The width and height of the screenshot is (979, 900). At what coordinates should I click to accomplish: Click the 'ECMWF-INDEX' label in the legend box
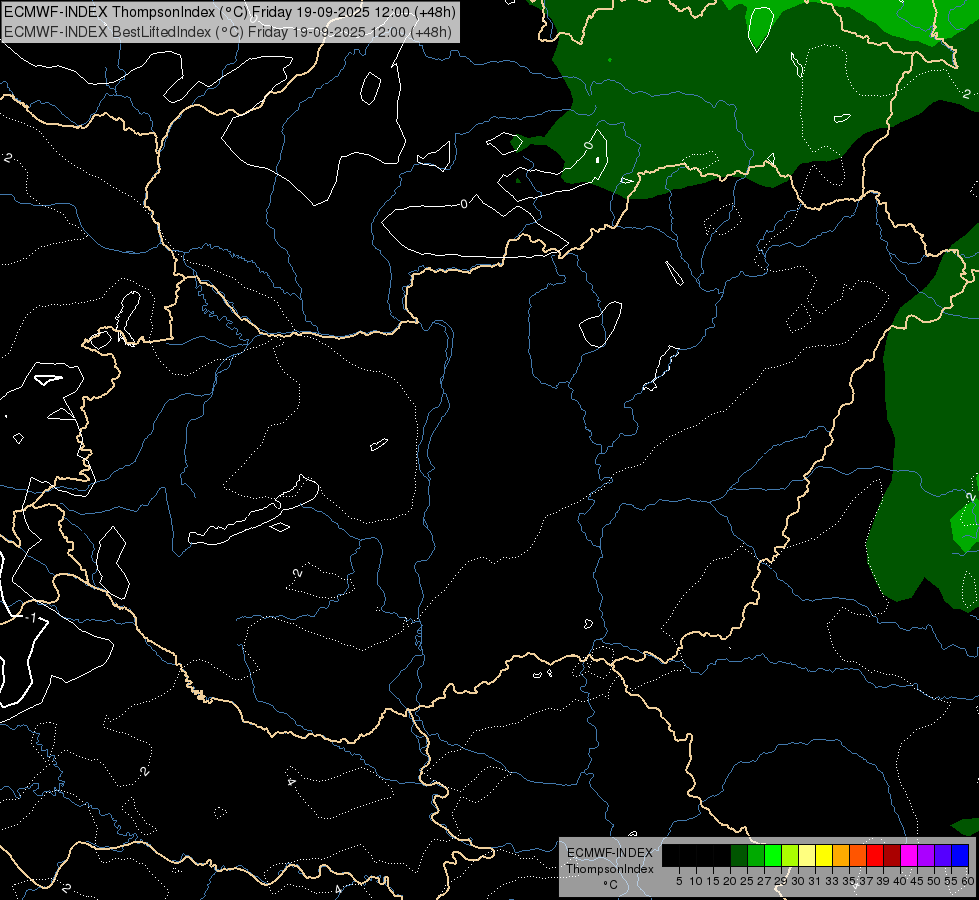[x=610, y=853]
